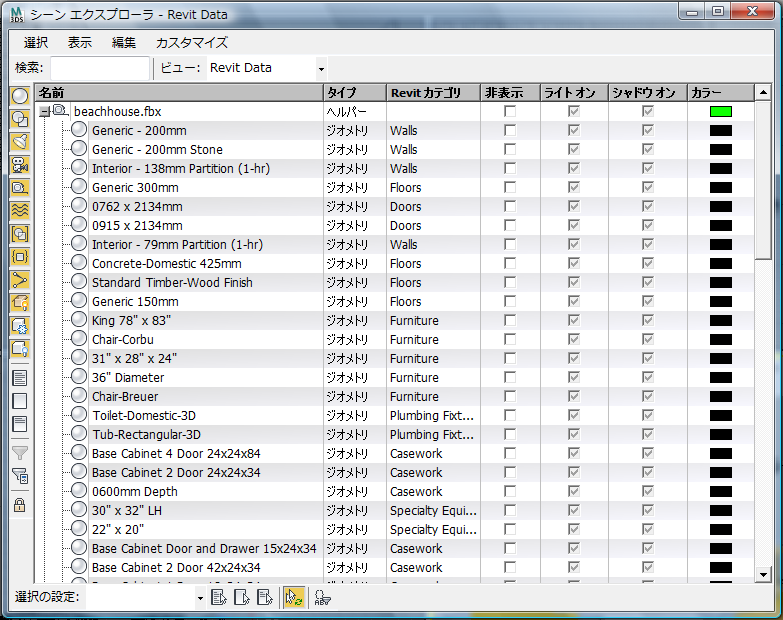Click the Display None filter icon
The width and height of the screenshot is (783, 620).
click(20, 401)
